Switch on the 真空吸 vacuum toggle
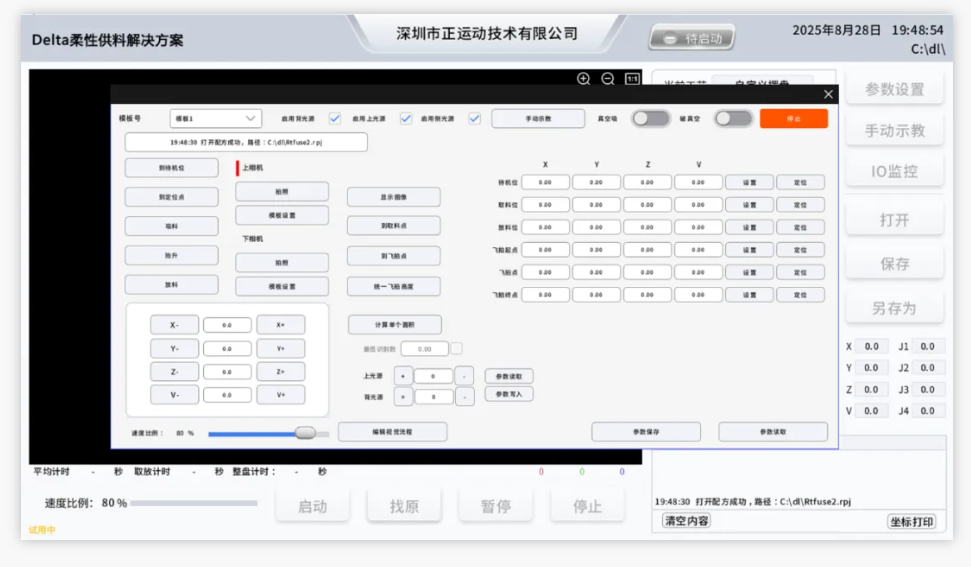 pyautogui.click(x=650, y=118)
